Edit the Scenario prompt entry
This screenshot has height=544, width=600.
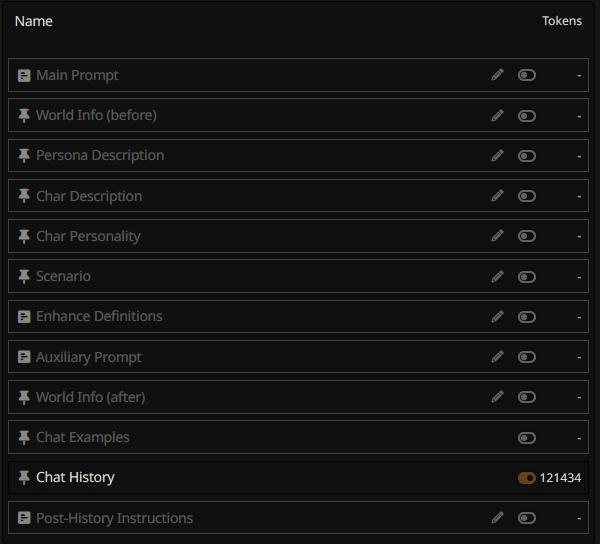(497, 276)
